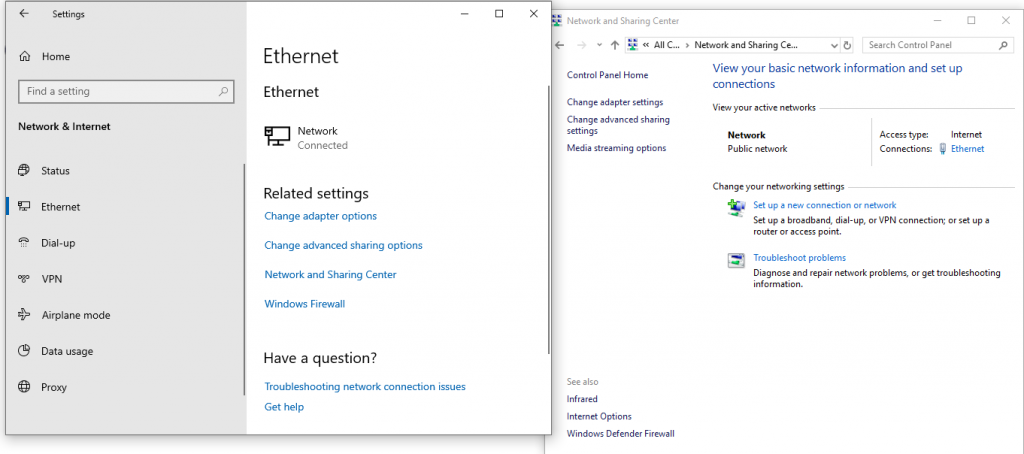Go forward in Control Panel window
This screenshot has height=454, width=1024.
(582, 45)
